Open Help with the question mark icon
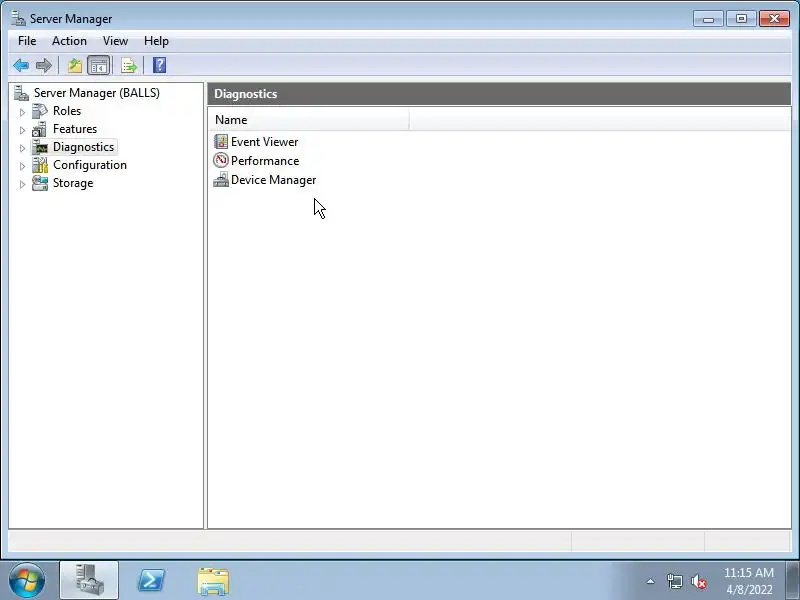The image size is (800, 600). click(159, 65)
